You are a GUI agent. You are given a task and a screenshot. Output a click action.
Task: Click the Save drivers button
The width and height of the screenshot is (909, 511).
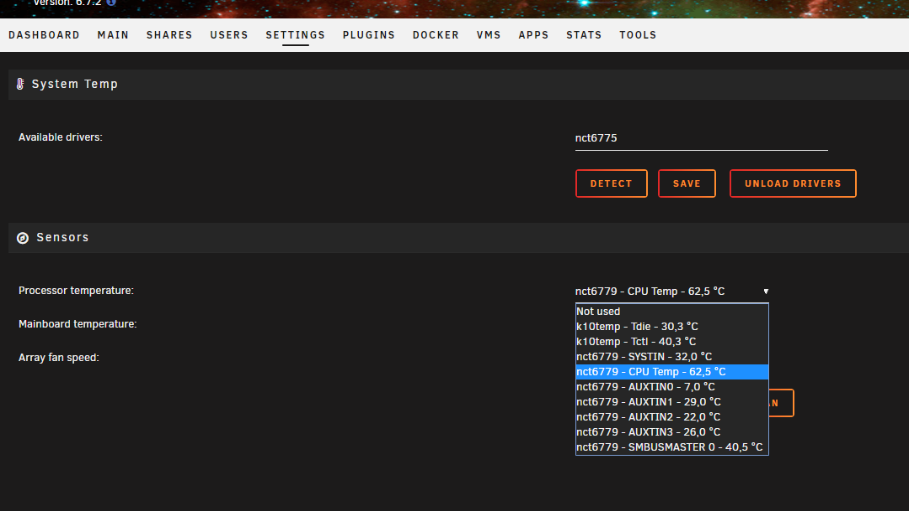pyautogui.click(x=686, y=183)
